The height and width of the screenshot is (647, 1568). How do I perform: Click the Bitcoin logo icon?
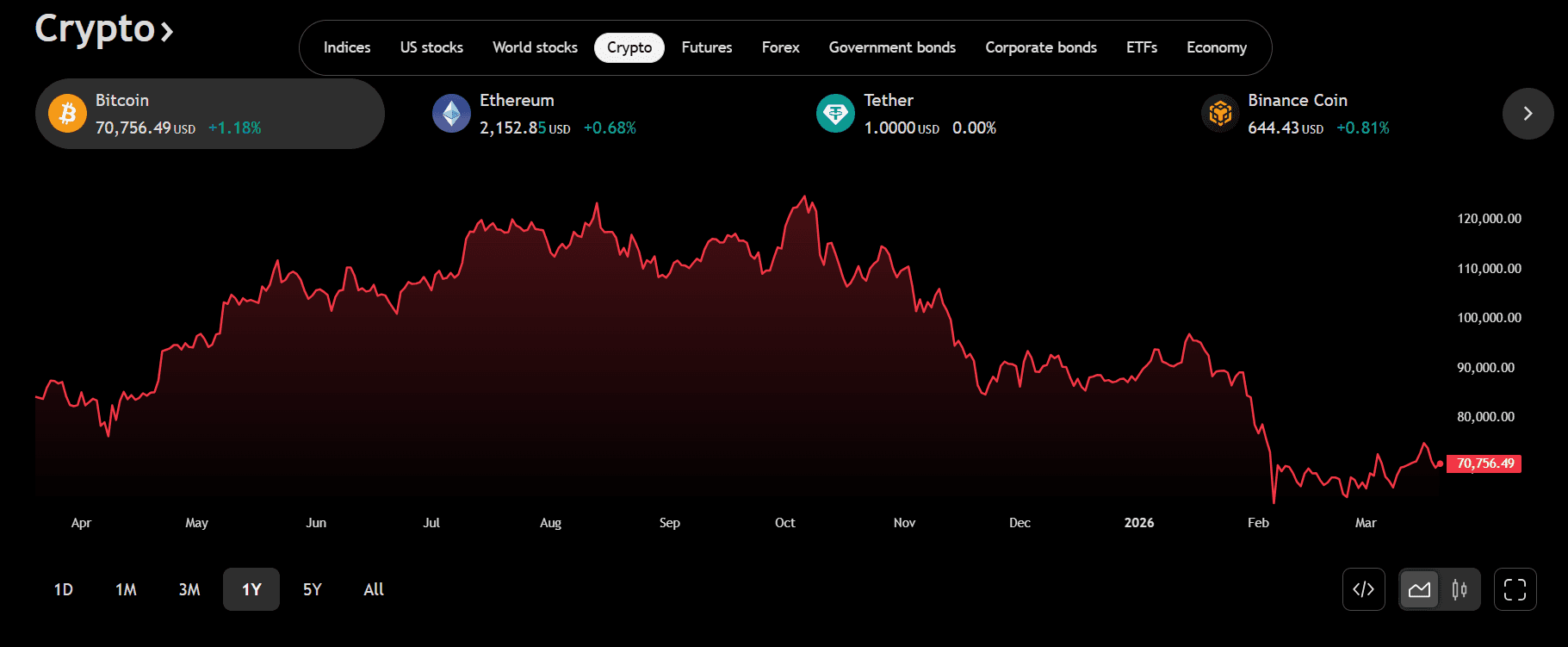pos(67,114)
